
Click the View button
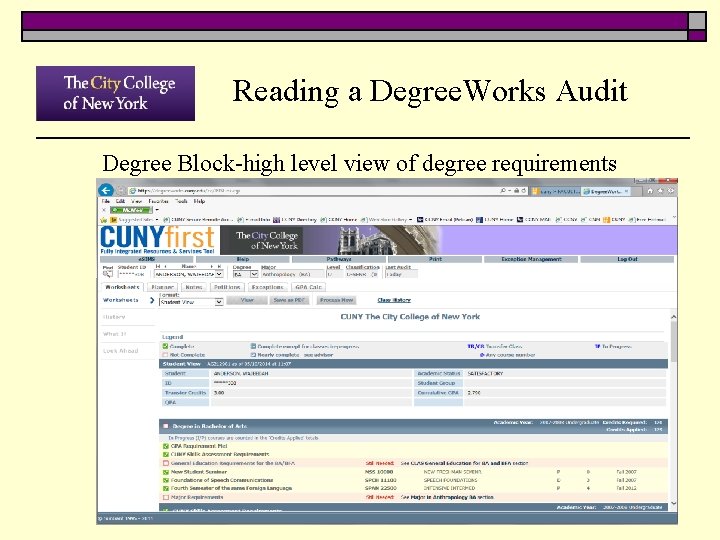pos(247,300)
